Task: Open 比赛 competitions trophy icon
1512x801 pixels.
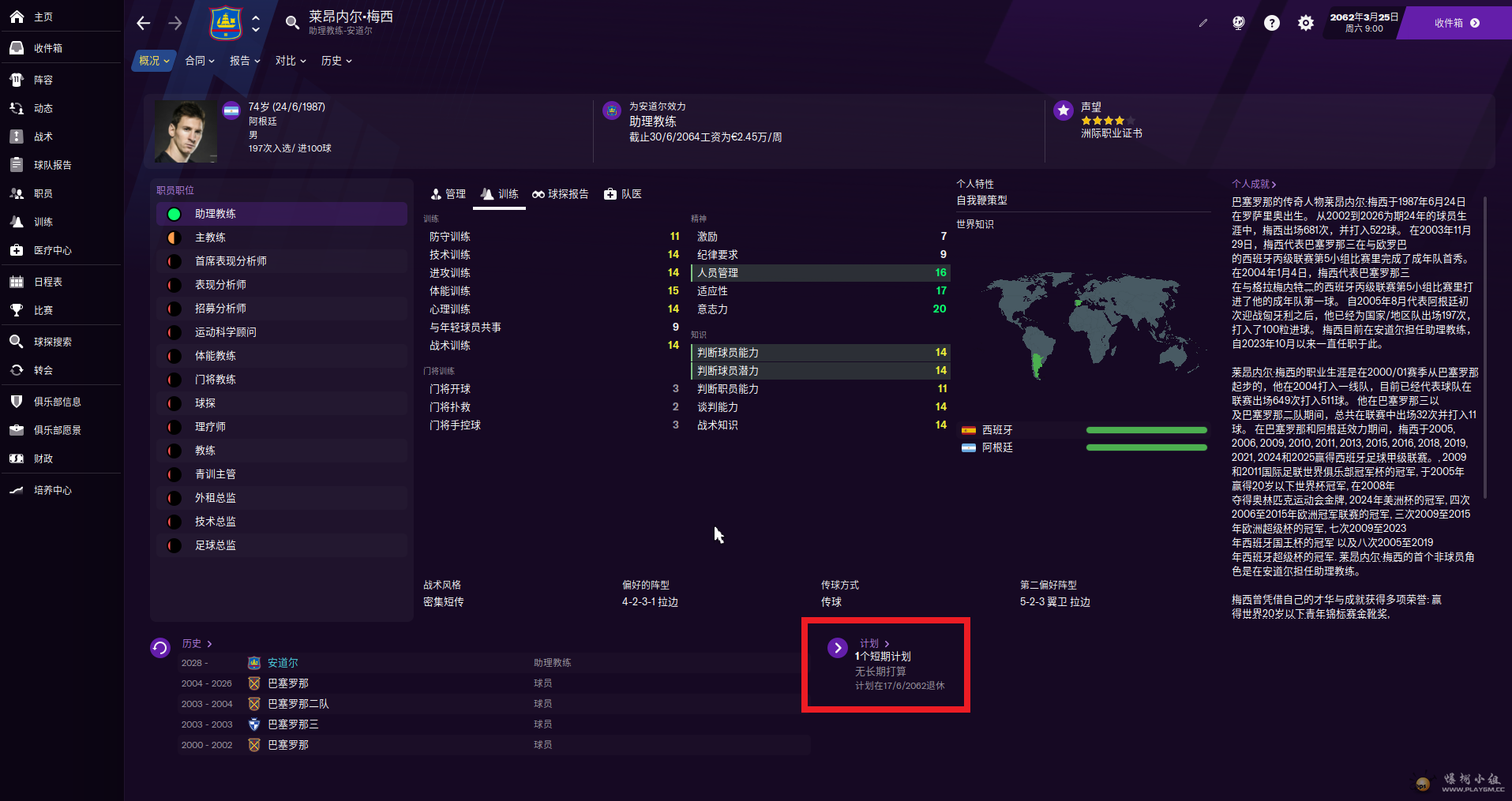Action: (17, 310)
